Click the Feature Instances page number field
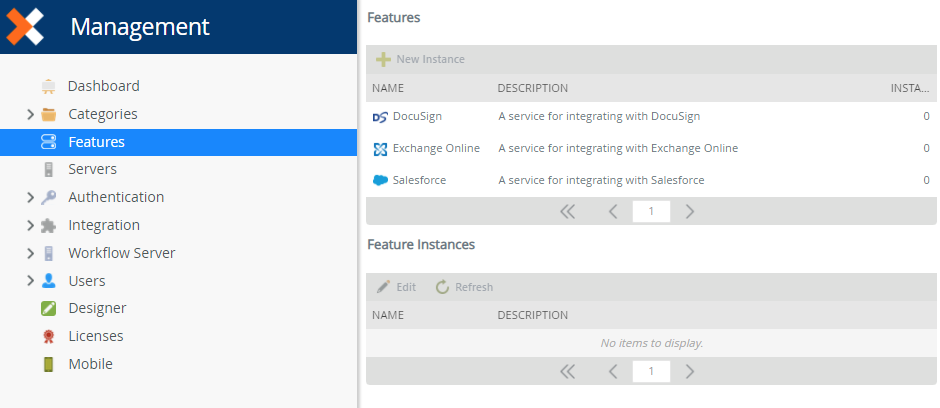 point(651,372)
